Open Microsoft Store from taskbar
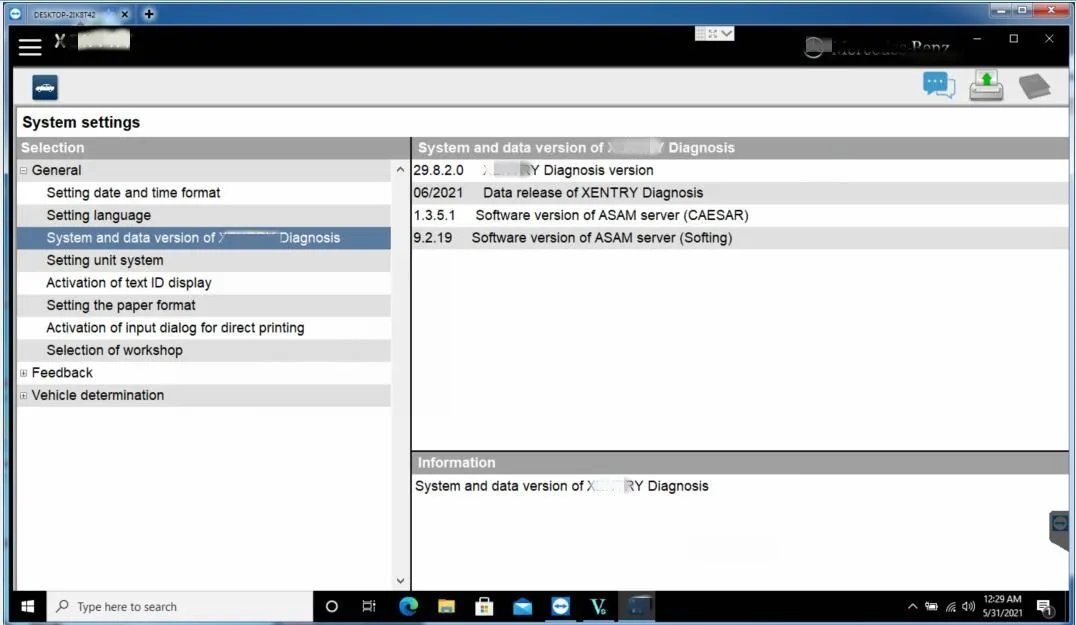Viewport: 1076px width, 625px height. click(x=484, y=606)
